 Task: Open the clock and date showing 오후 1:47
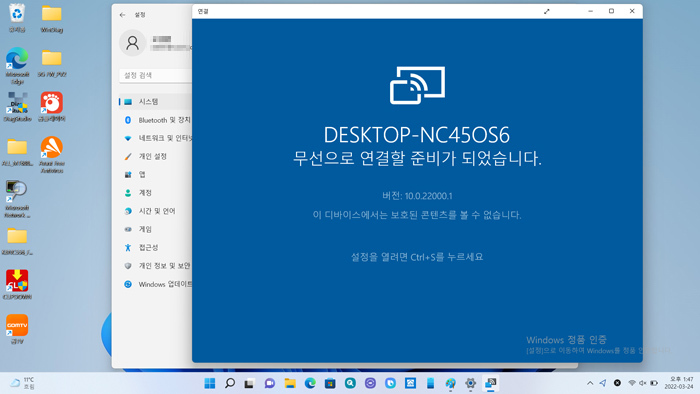point(679,383)
